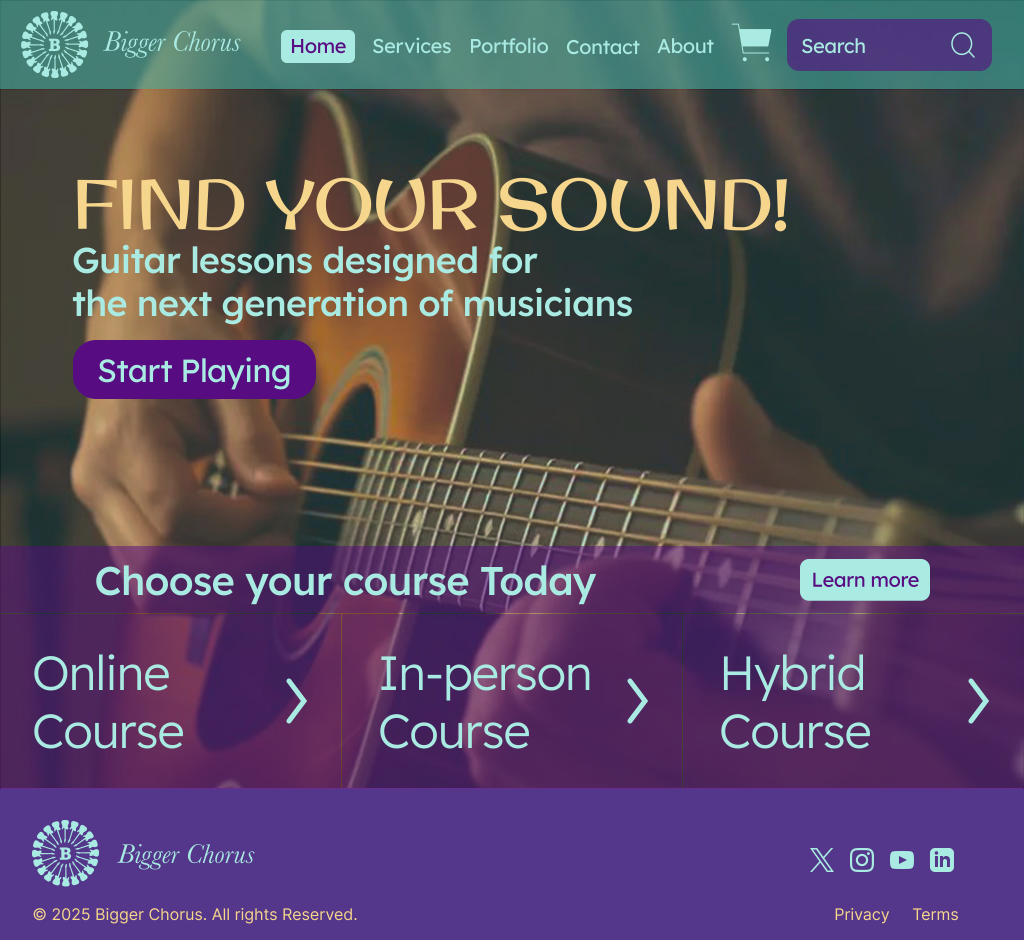Click the Learn more button
1024x940 pixels.
[x=865, y=580]
